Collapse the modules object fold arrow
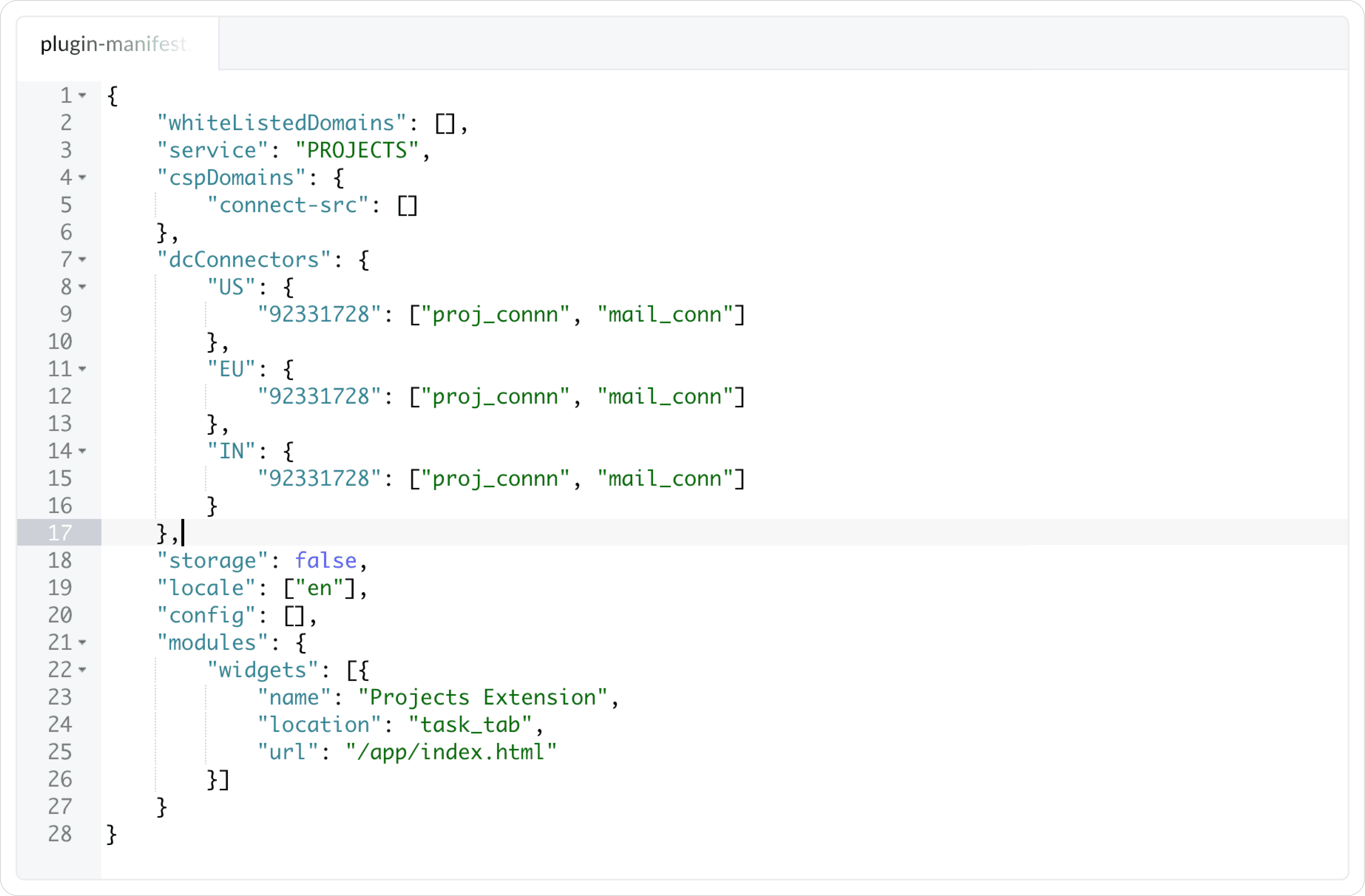Image resolution: width=1365 pixels, height=896 pixels. coord(82,643)
